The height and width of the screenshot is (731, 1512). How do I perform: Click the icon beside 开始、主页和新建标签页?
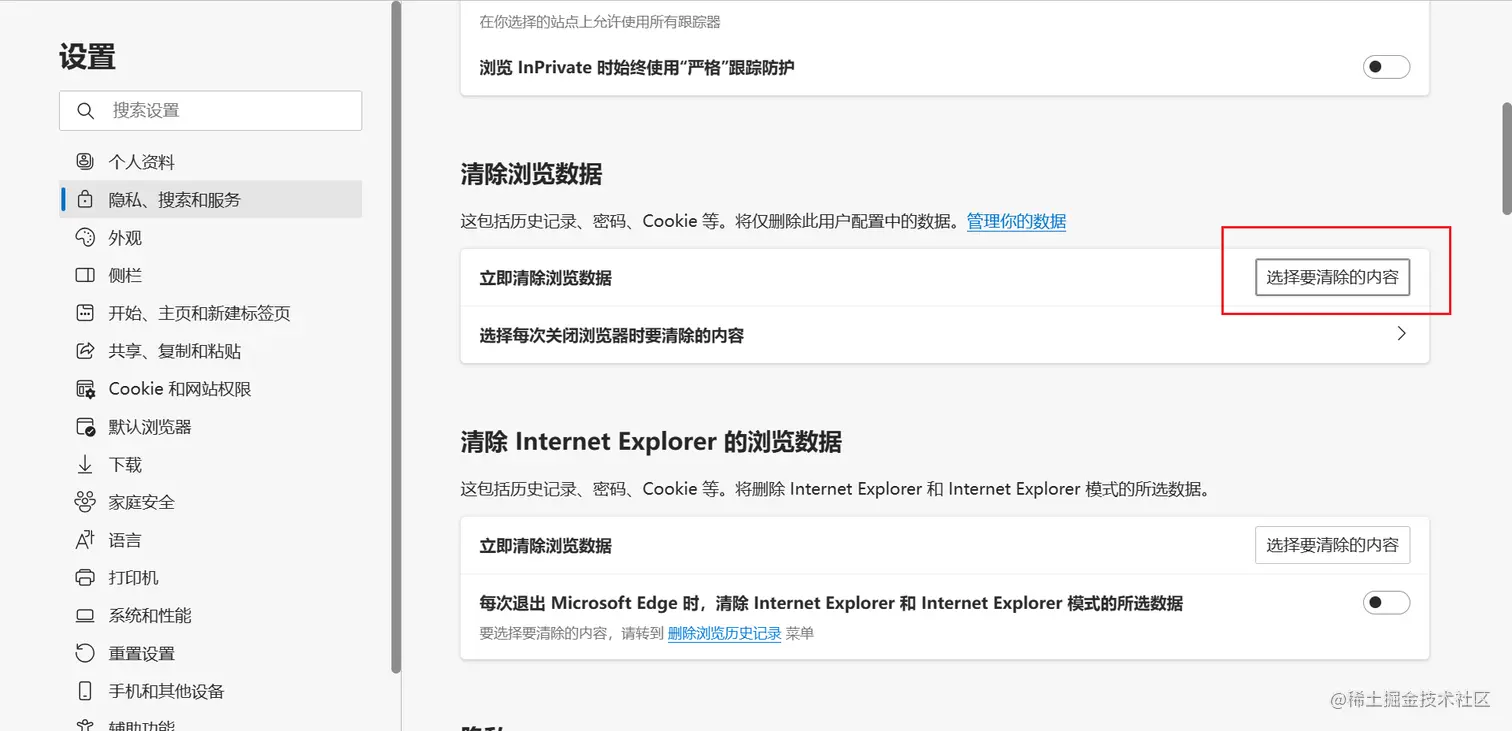[x=85, y=313]
